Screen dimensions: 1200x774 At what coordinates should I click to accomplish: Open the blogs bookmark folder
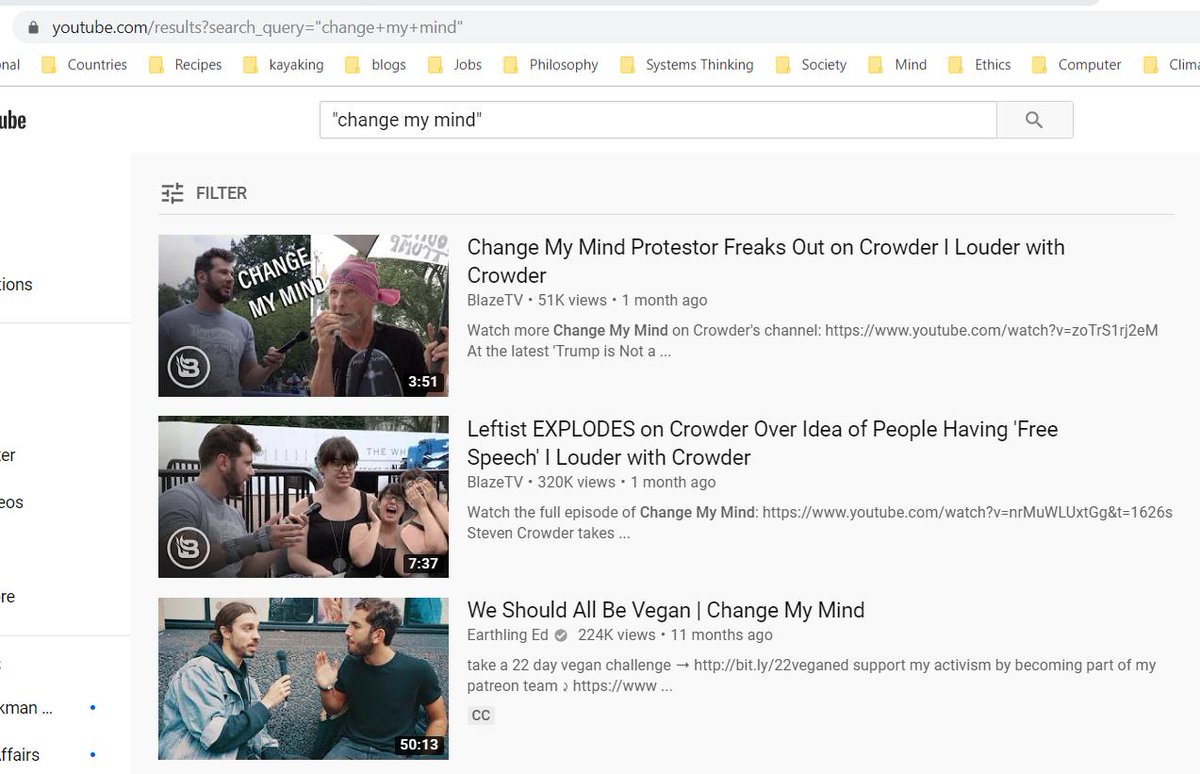[375, 64]
